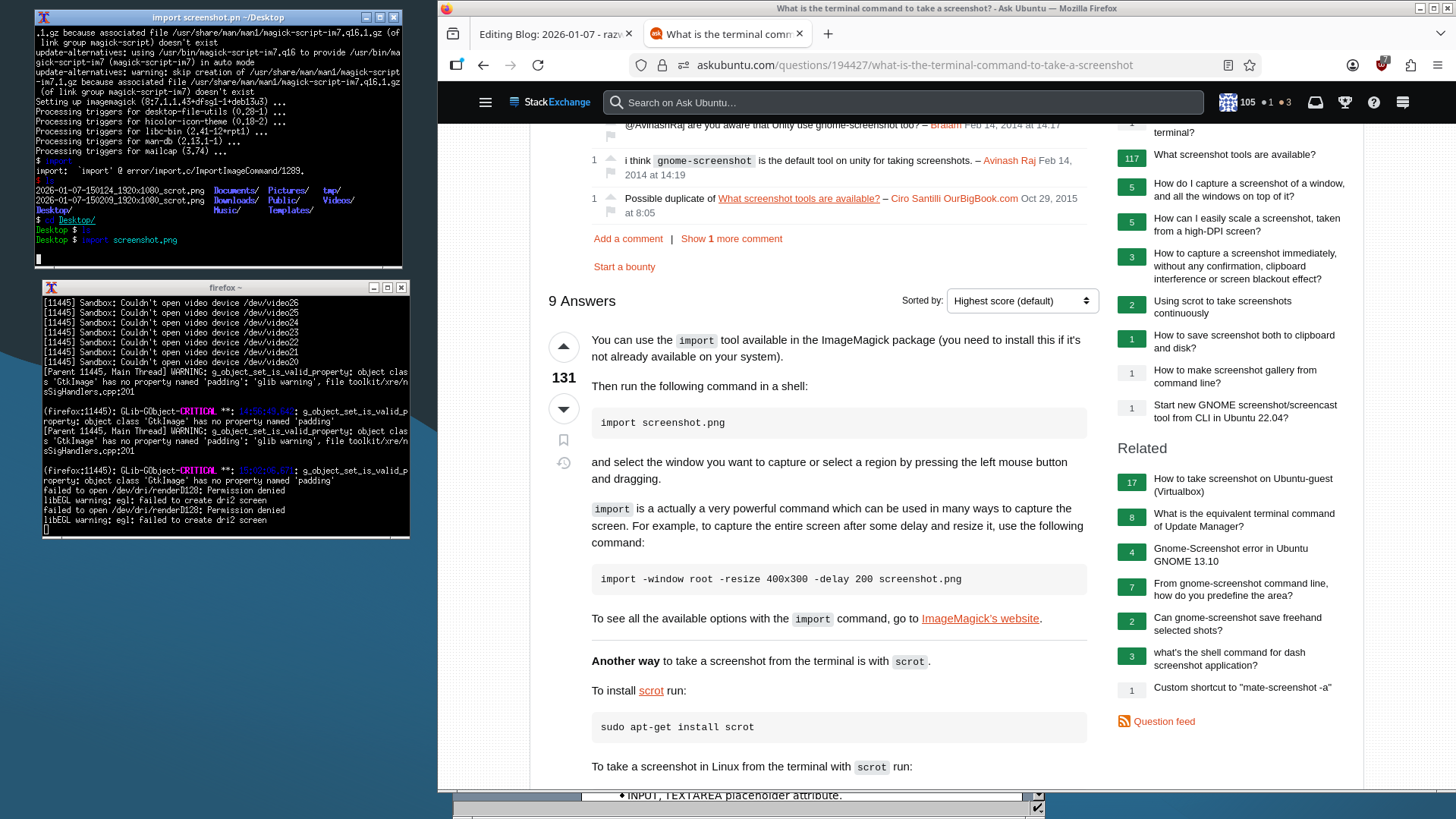The image size is (1456, 819).
Task: Click the Question feed RSS link
Action: coord(1164,722)
